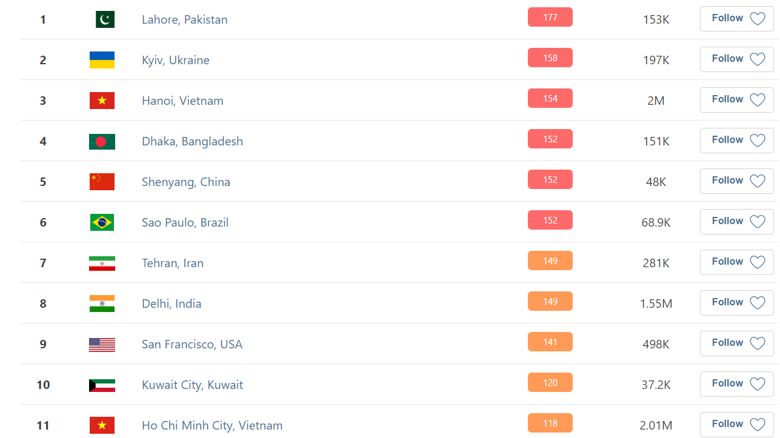Click Lahore's red 177 AQI badge
Screen dimensions: 780x438
550,17
